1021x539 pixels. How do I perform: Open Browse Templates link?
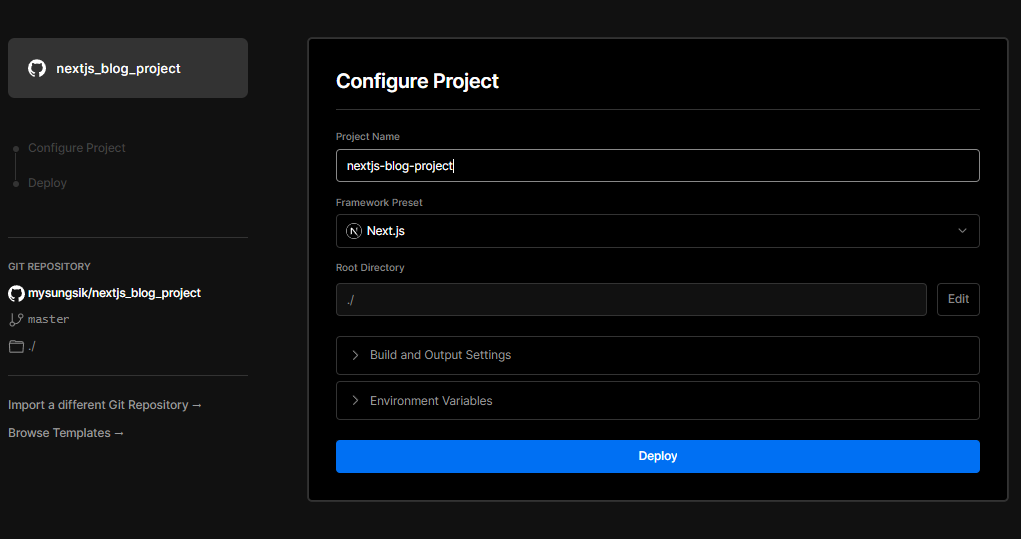point(66,433)
